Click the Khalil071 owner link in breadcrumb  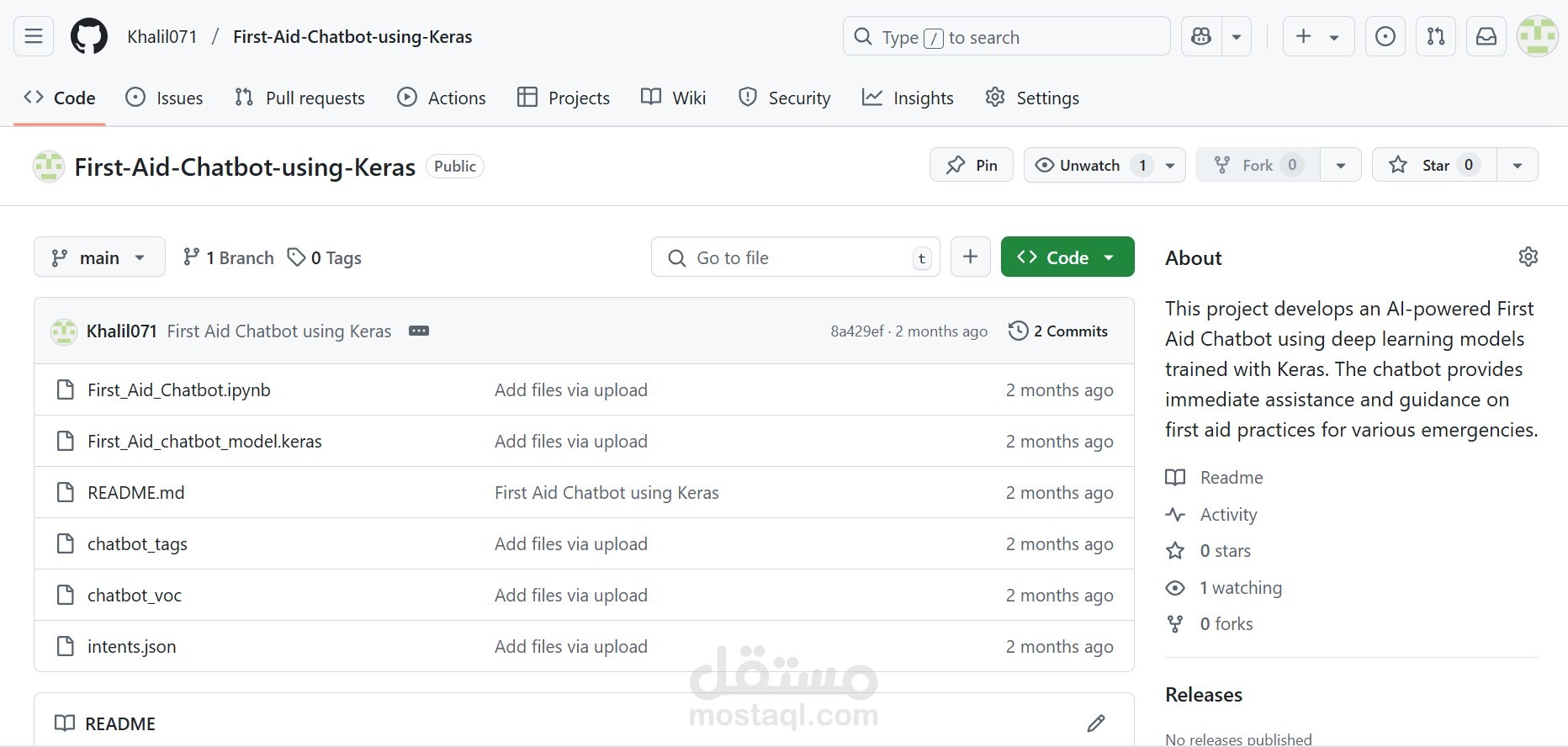coord(162,37)
